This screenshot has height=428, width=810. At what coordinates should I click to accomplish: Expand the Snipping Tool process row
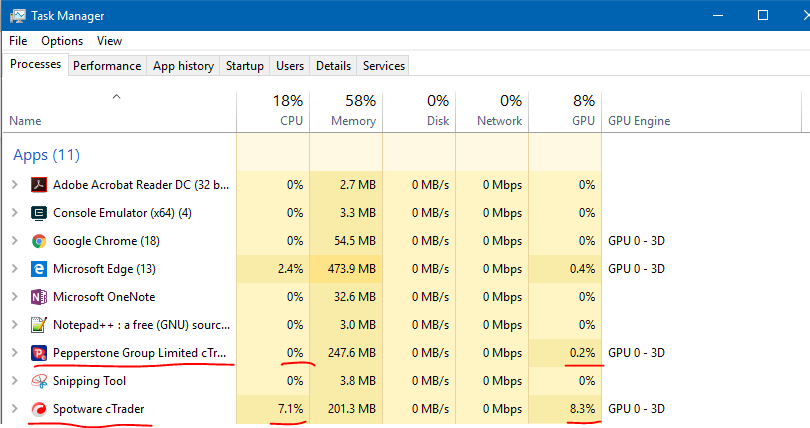(15, 381)
